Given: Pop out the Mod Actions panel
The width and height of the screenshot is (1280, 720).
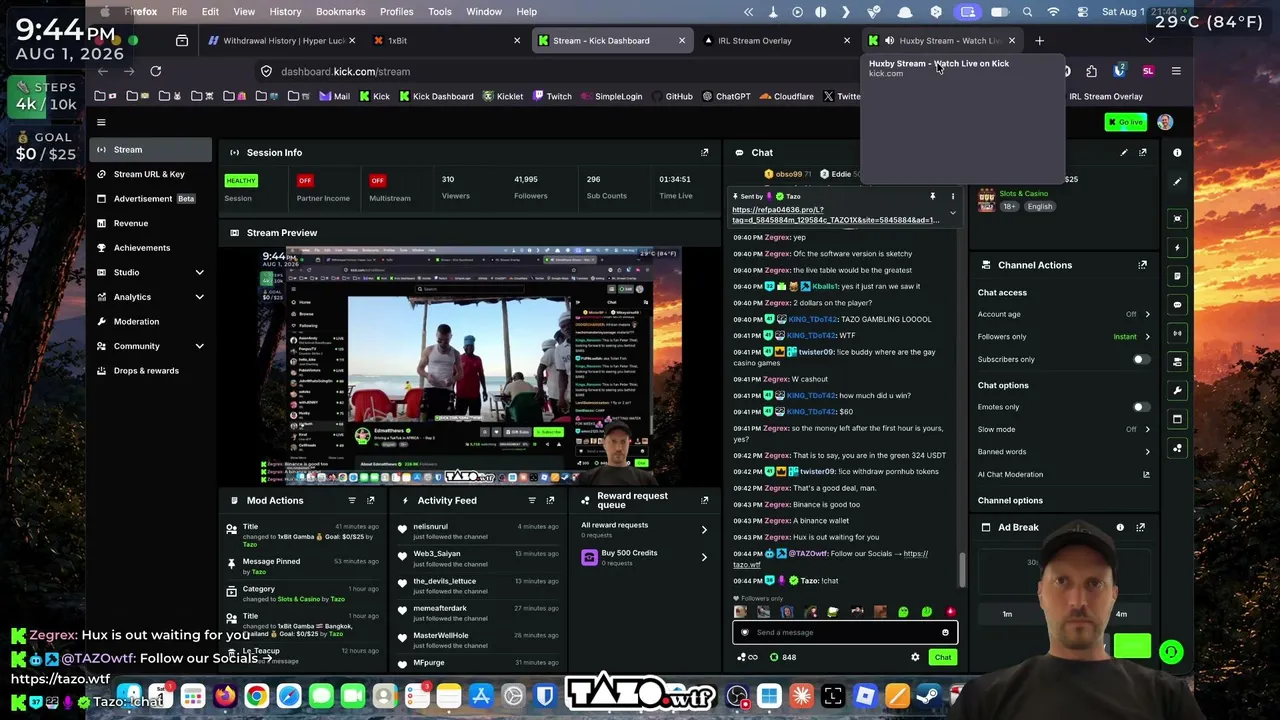Looking at the screenshot, I should (370, 500).
